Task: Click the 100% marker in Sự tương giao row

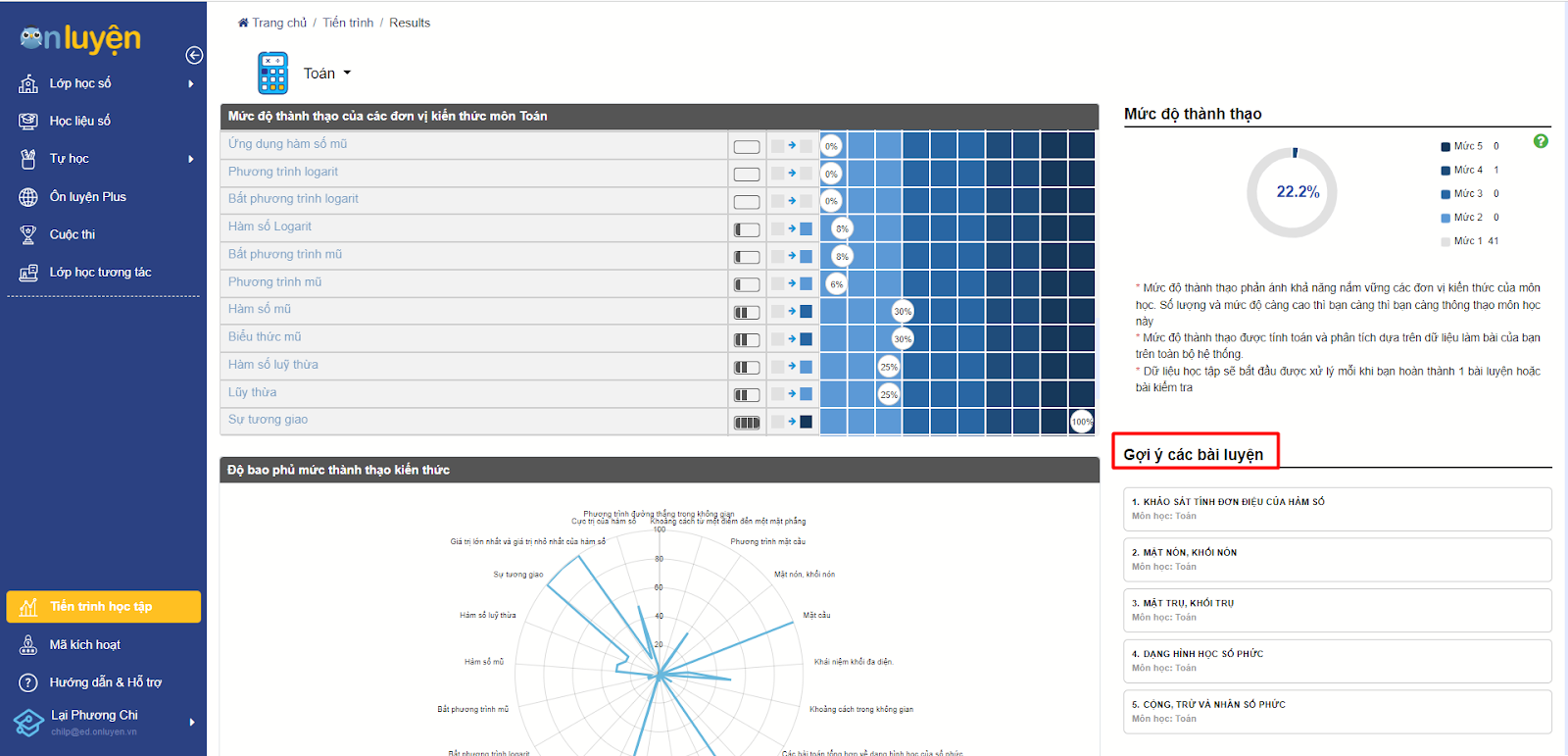Action: [x=1082, y=422]
